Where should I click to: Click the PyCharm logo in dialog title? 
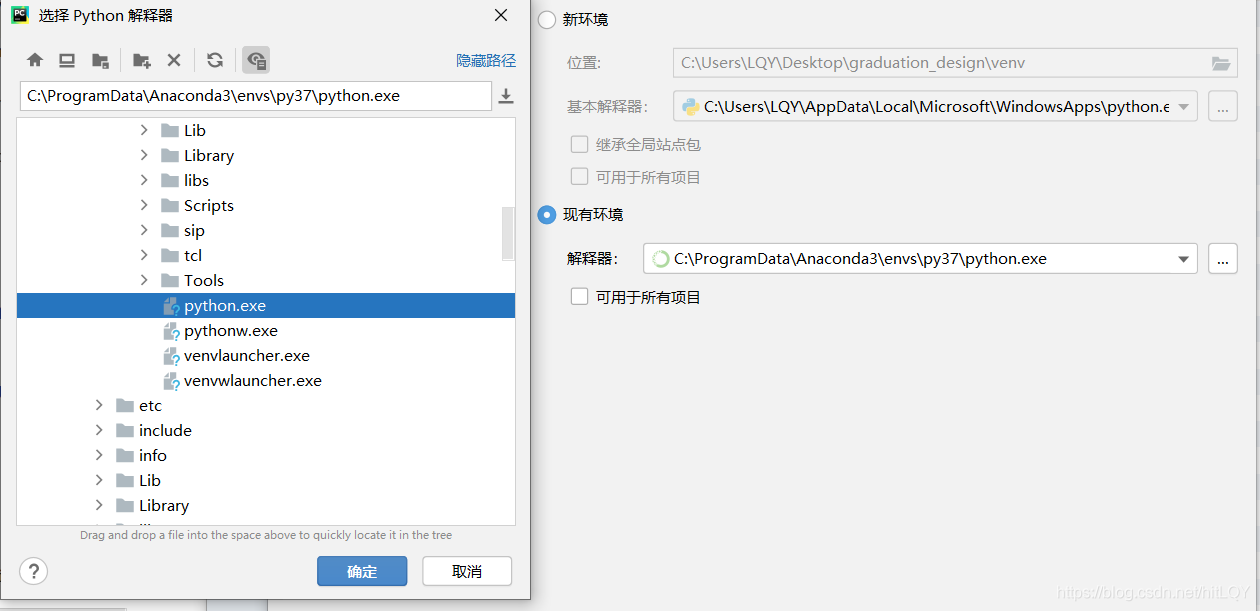(x=19, y=15)
